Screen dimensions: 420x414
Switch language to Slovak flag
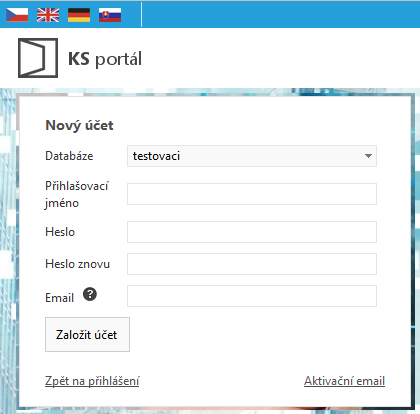coord(110,15)
